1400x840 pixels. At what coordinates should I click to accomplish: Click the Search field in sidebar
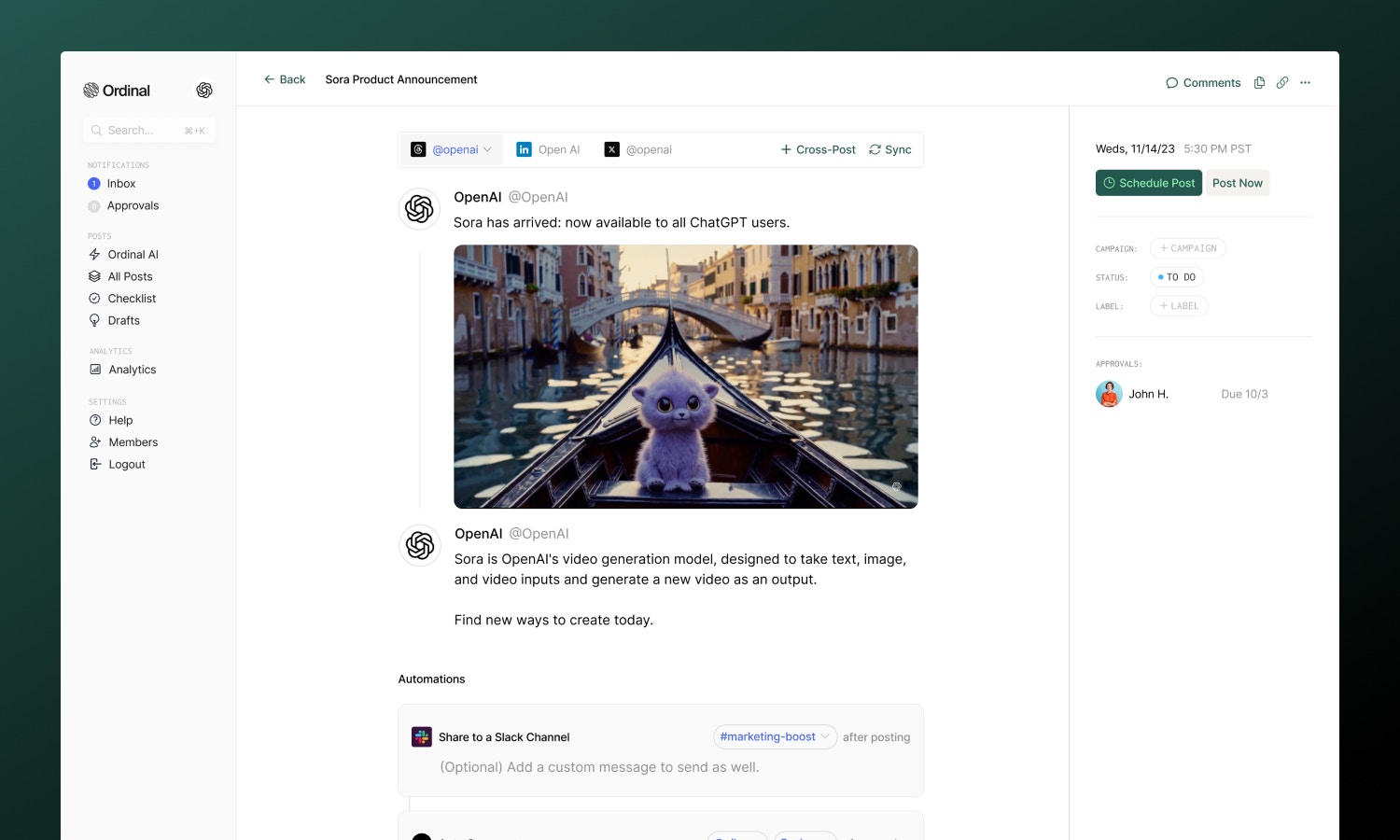click(149, 131)
